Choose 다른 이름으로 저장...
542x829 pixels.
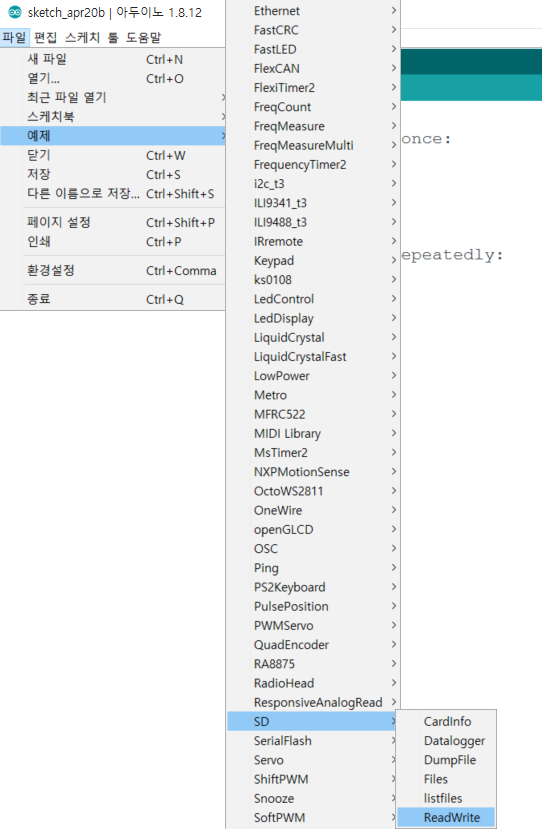113,194
